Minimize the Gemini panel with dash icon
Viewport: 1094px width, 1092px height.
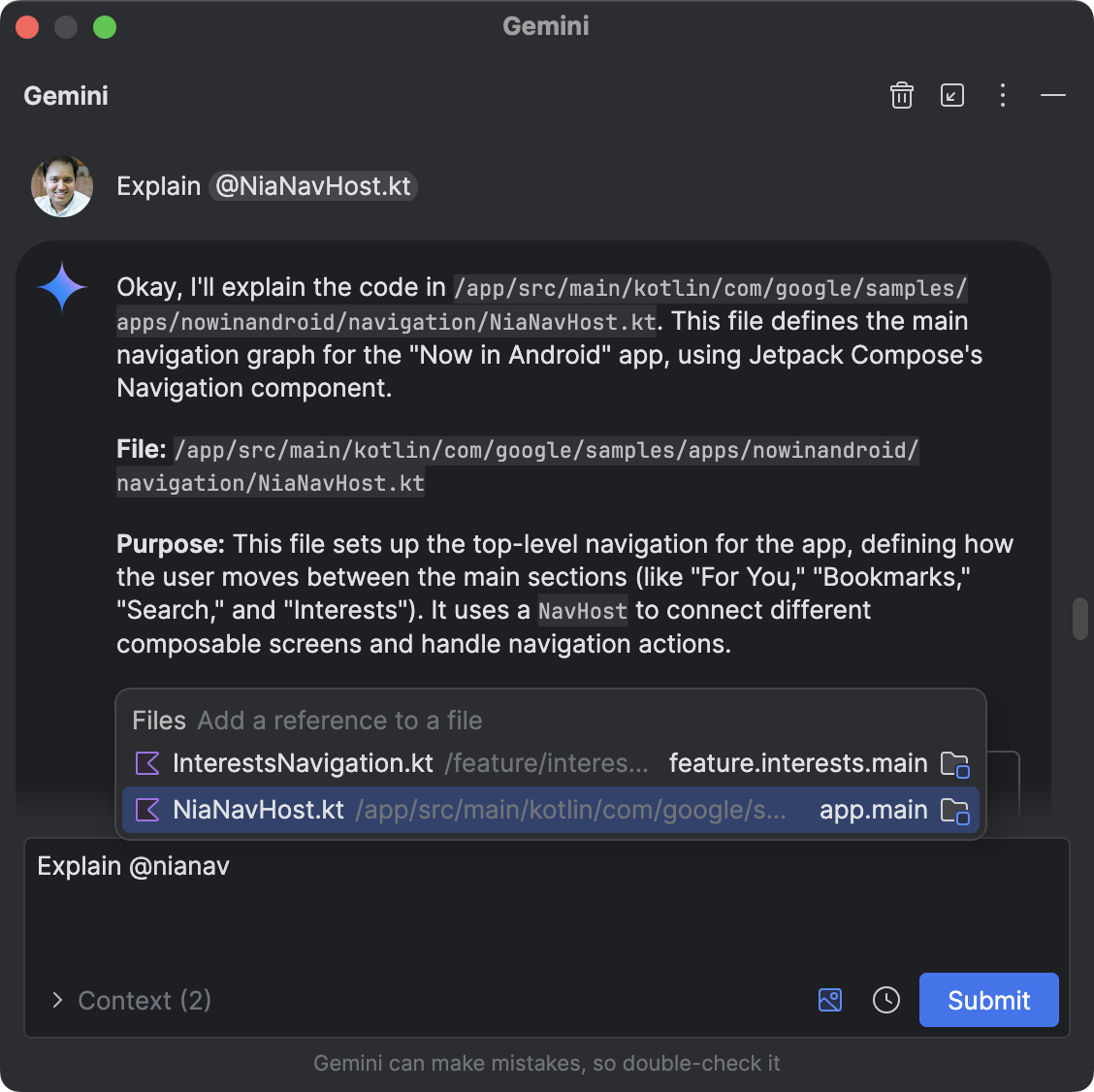pos(1053,95)
